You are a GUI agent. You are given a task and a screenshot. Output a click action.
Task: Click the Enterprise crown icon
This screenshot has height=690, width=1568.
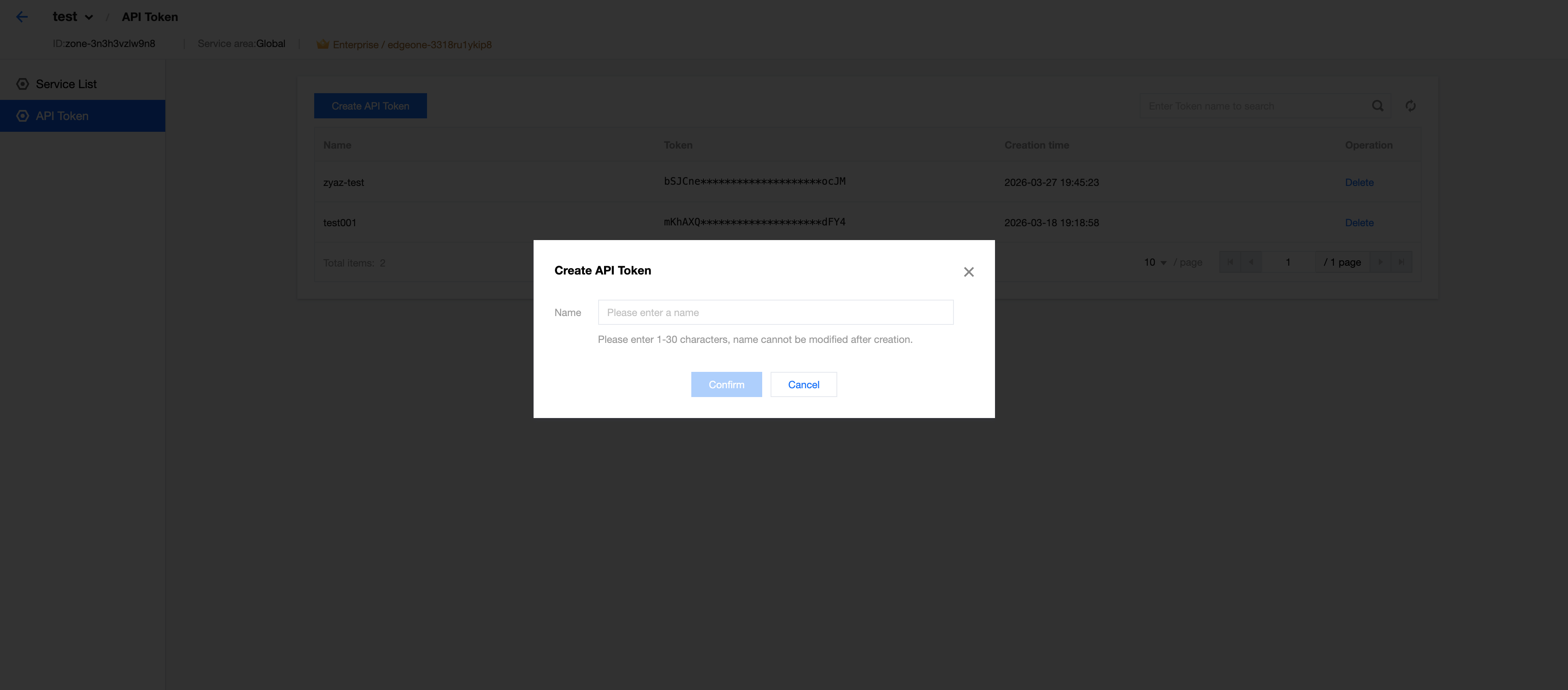click(x=323, y=44)
